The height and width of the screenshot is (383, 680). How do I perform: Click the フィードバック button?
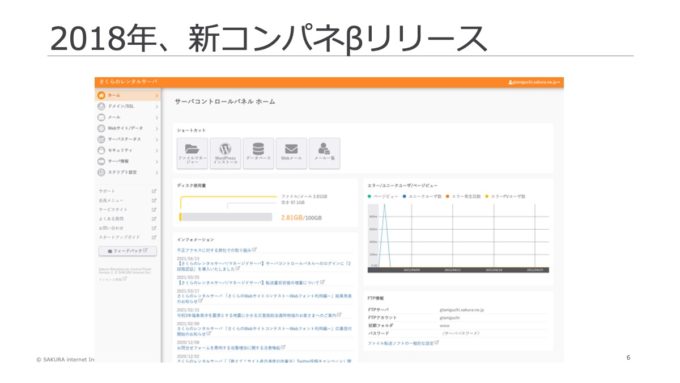(x=128, y=251)
